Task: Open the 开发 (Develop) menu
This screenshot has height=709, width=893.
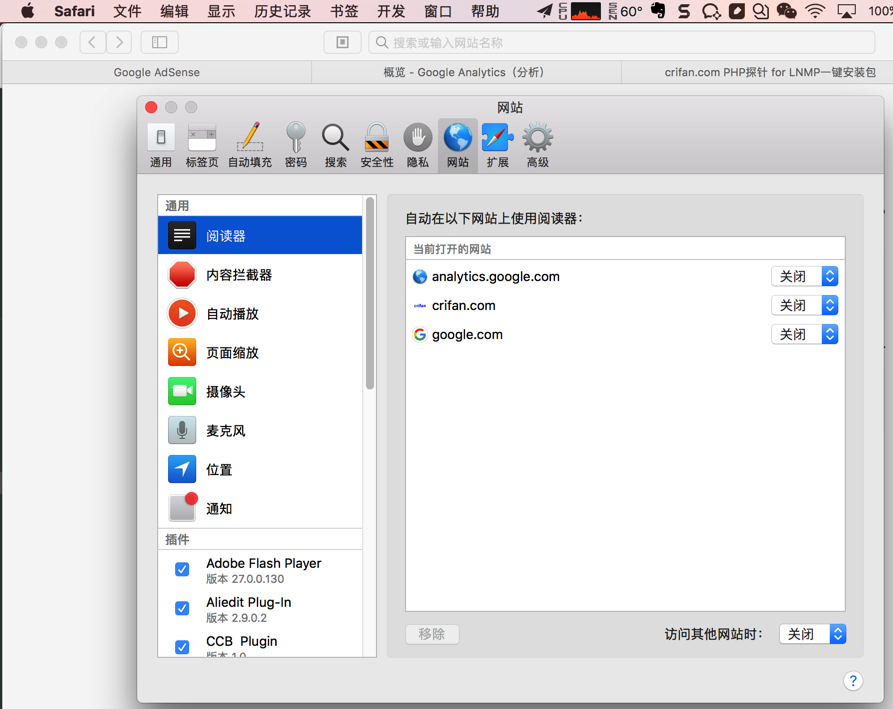Action: 391,11
